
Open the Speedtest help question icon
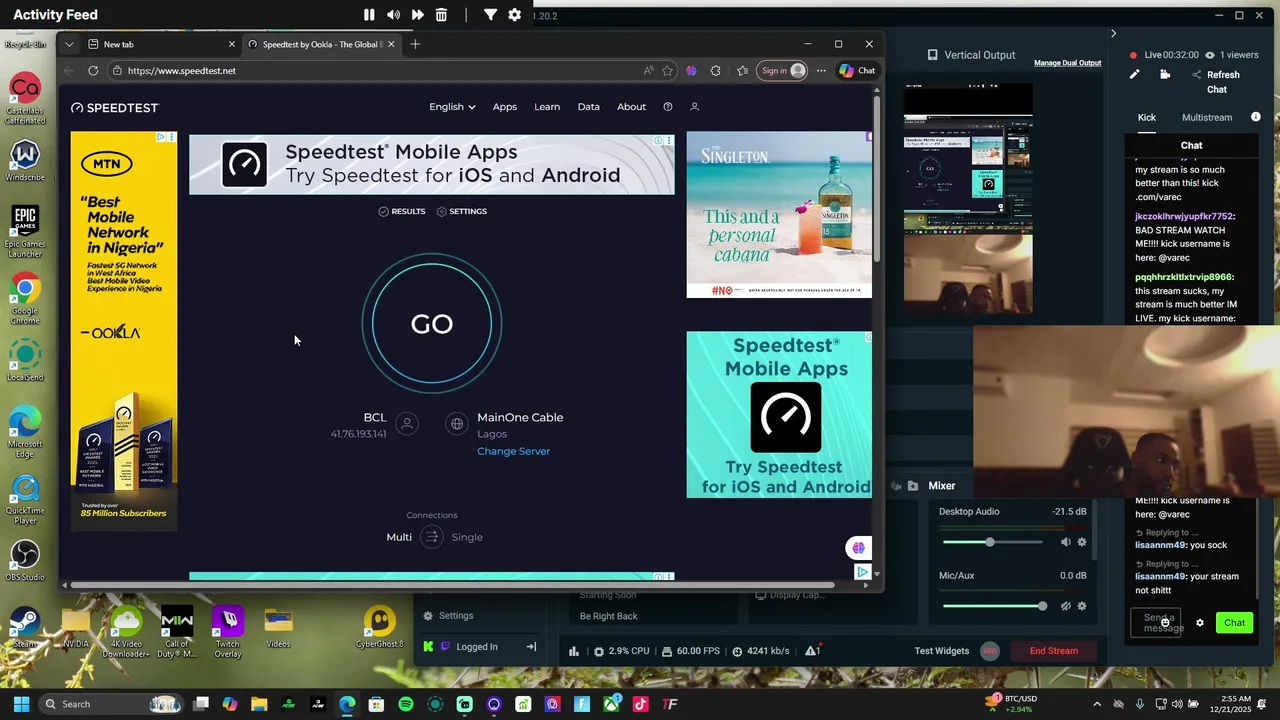click(x=668, y=107)
